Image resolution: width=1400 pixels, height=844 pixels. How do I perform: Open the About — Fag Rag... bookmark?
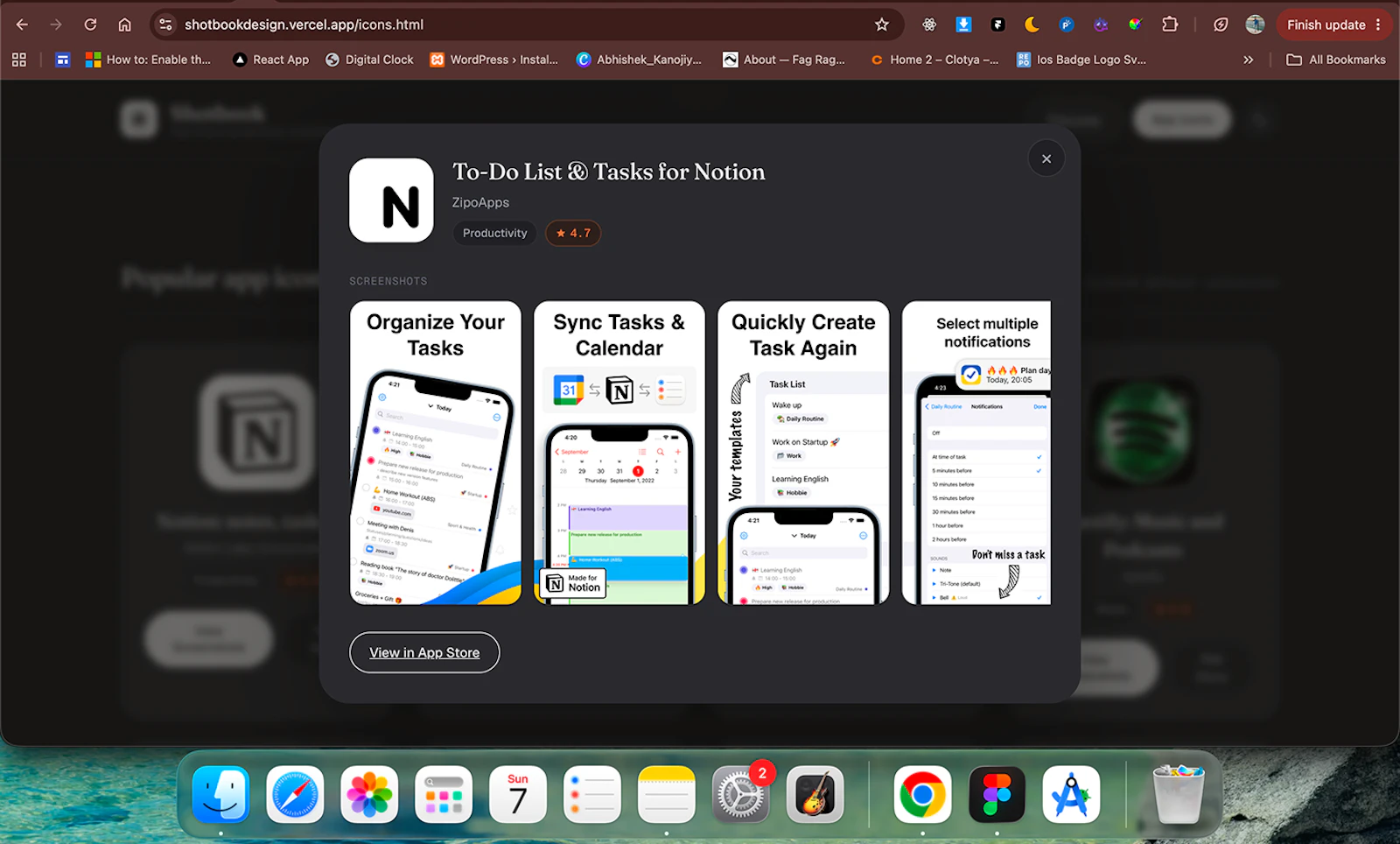point(784,60)
